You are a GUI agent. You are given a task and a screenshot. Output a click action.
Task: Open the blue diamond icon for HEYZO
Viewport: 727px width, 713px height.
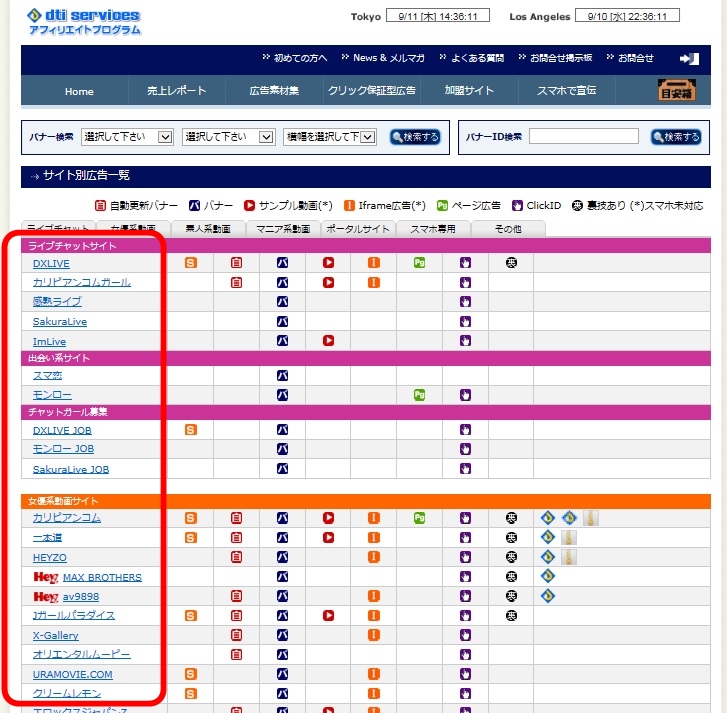pyautogui.click(x=548, y=556)
